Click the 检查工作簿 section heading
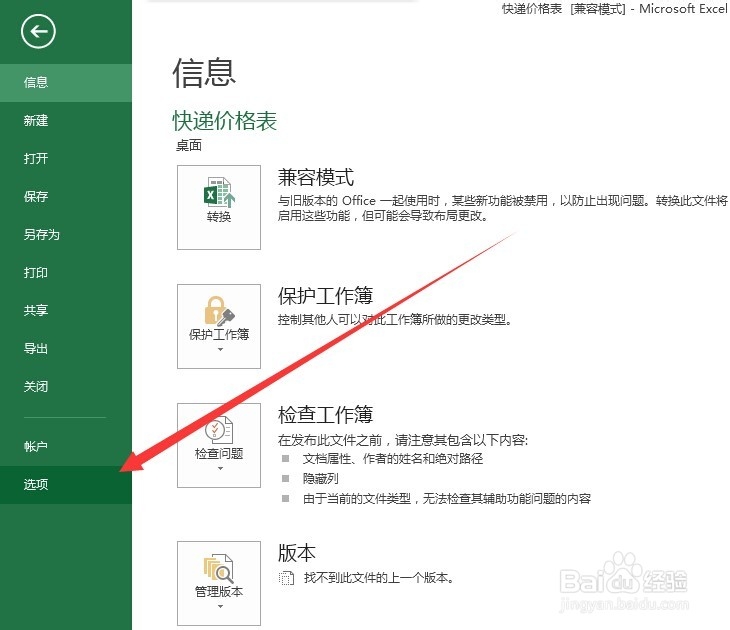Screen dimensions: 730x630 point(325,414)
